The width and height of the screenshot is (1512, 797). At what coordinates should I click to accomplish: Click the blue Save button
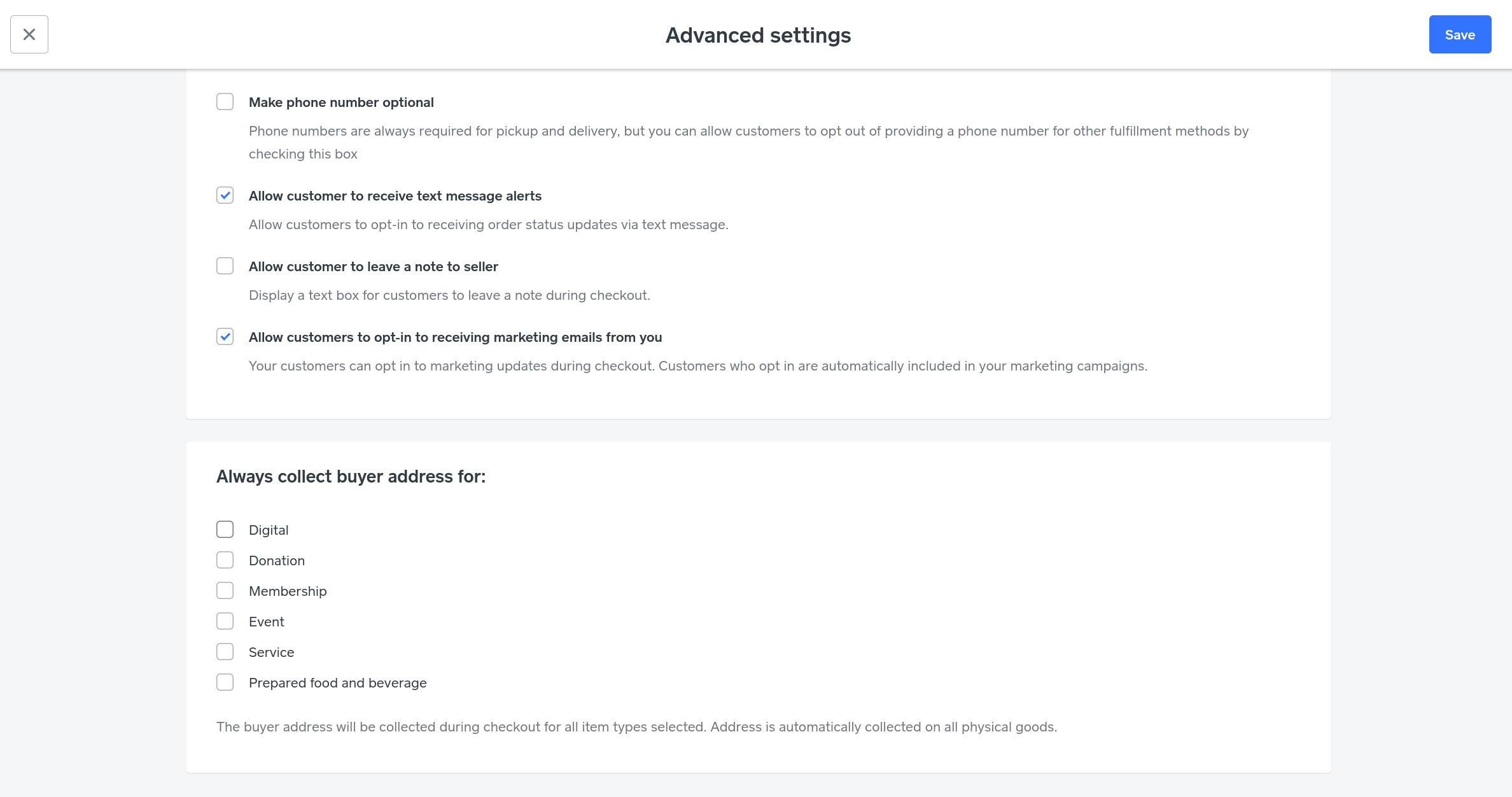click(x=1460, y=34)
